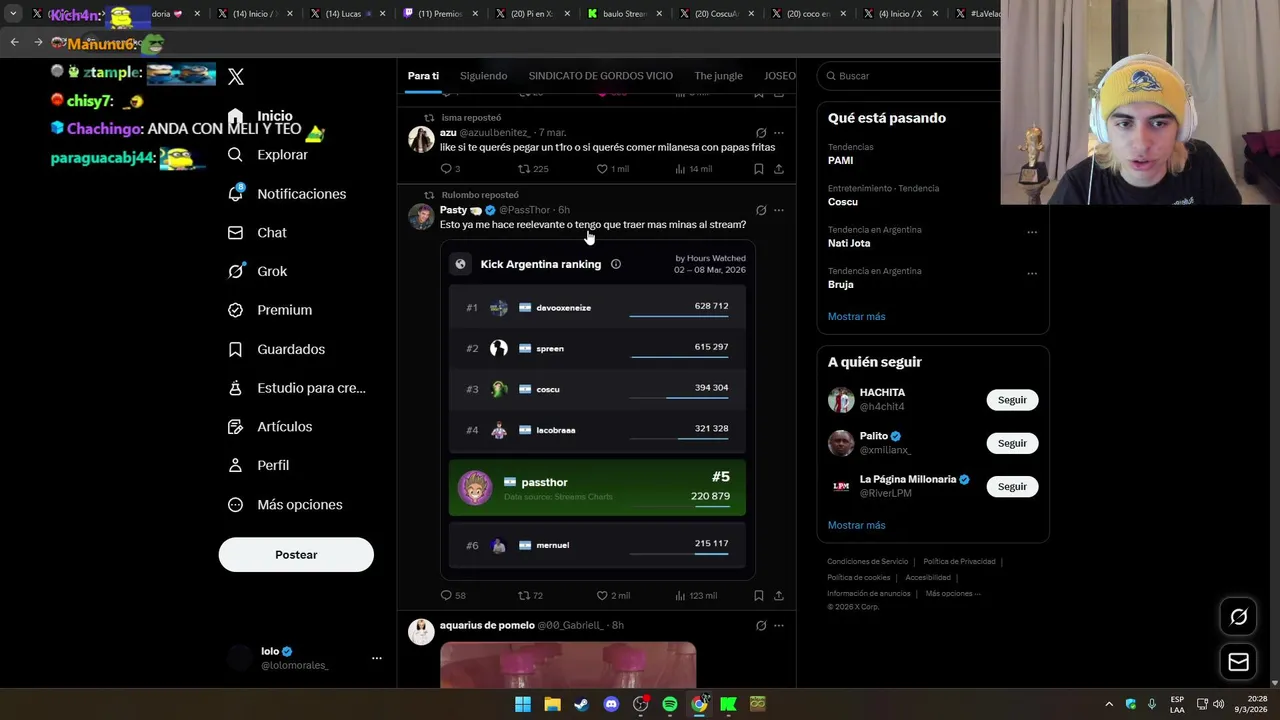
Task: Bookmark azu's post
Action: [759, 169]
